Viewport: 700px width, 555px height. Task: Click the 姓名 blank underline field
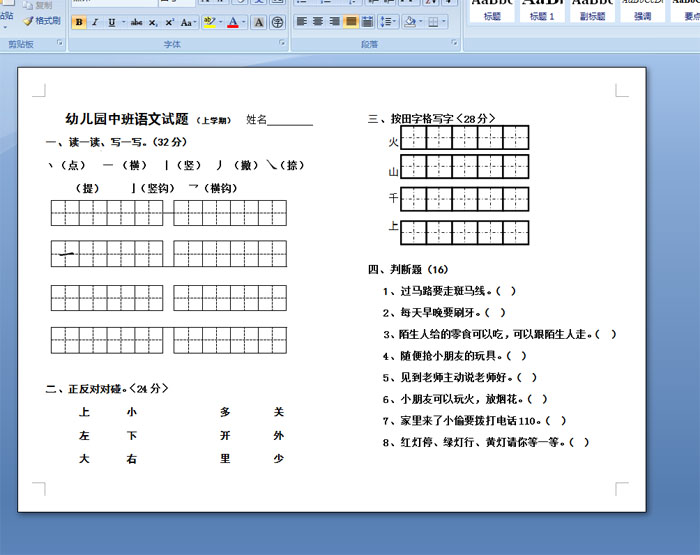290,121
